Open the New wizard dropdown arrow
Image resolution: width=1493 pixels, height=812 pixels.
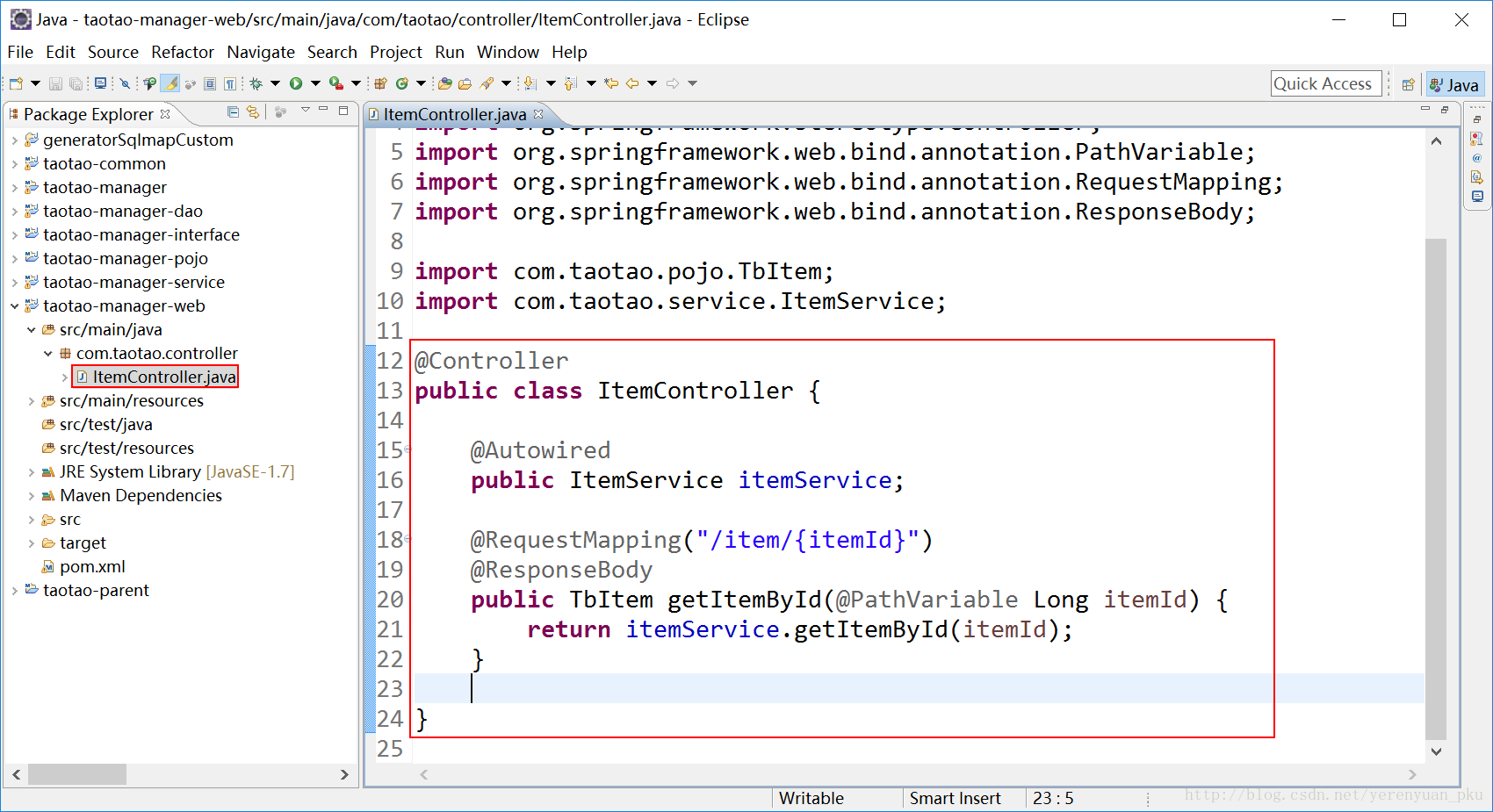(35, 83)
